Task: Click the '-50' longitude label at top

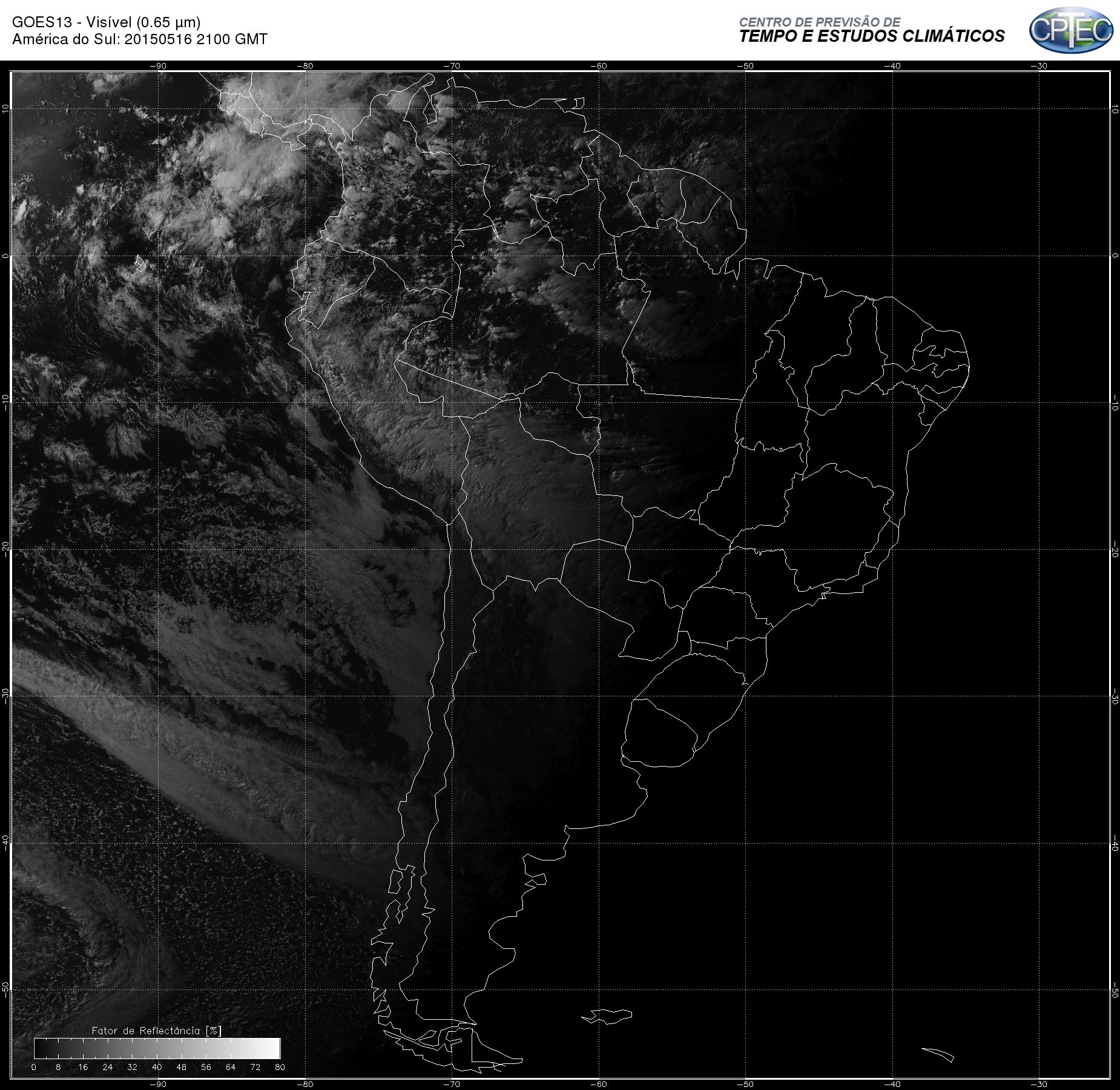Action: coord(745,66)
